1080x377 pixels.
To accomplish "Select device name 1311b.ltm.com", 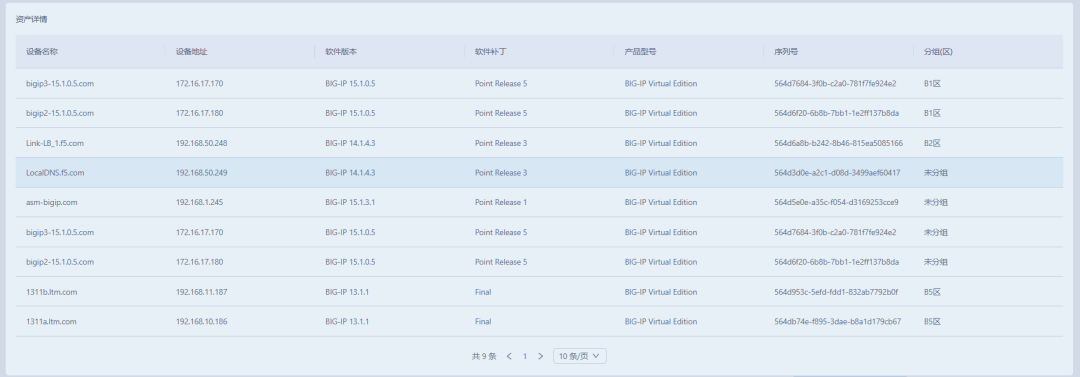I will [x=52, y=292].
